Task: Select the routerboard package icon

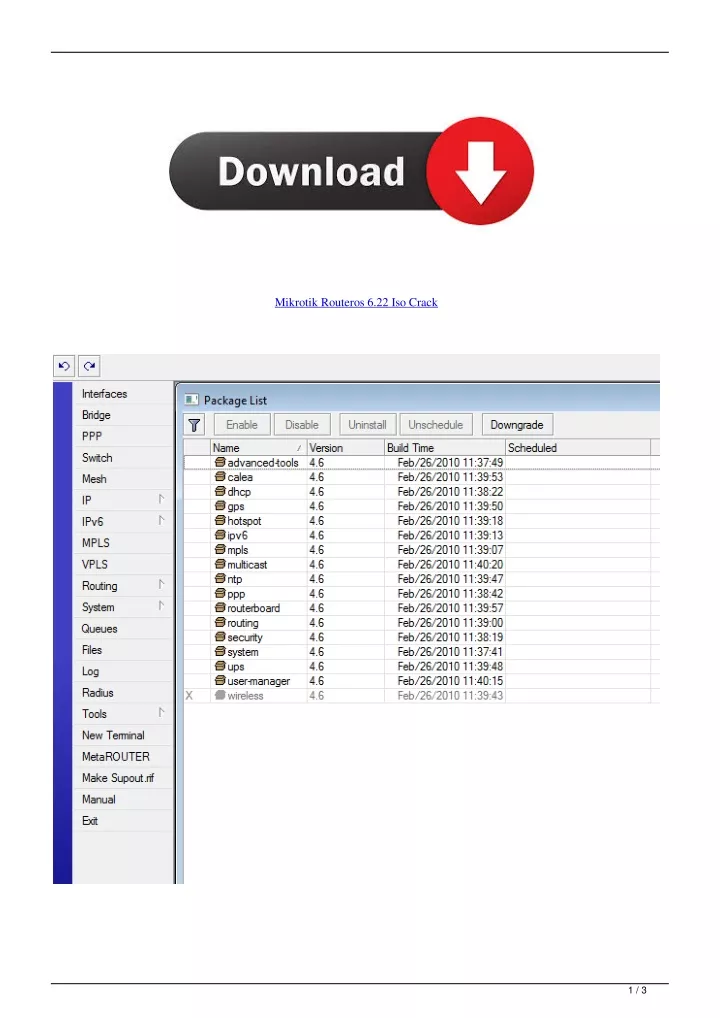Action: 220,608
